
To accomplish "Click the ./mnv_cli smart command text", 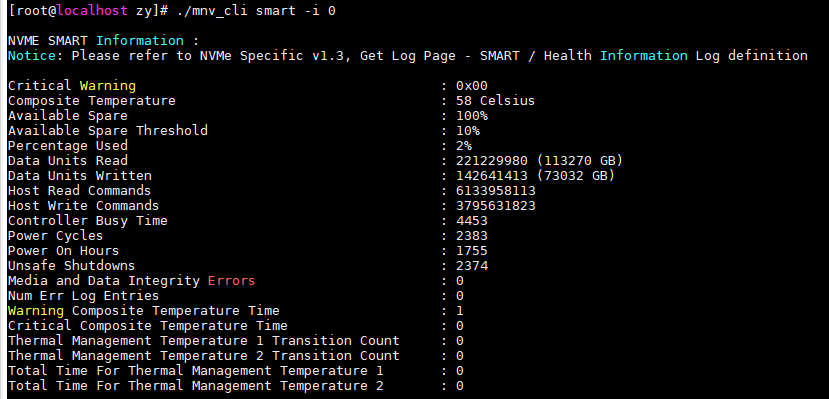I will (x=256, y=11).
